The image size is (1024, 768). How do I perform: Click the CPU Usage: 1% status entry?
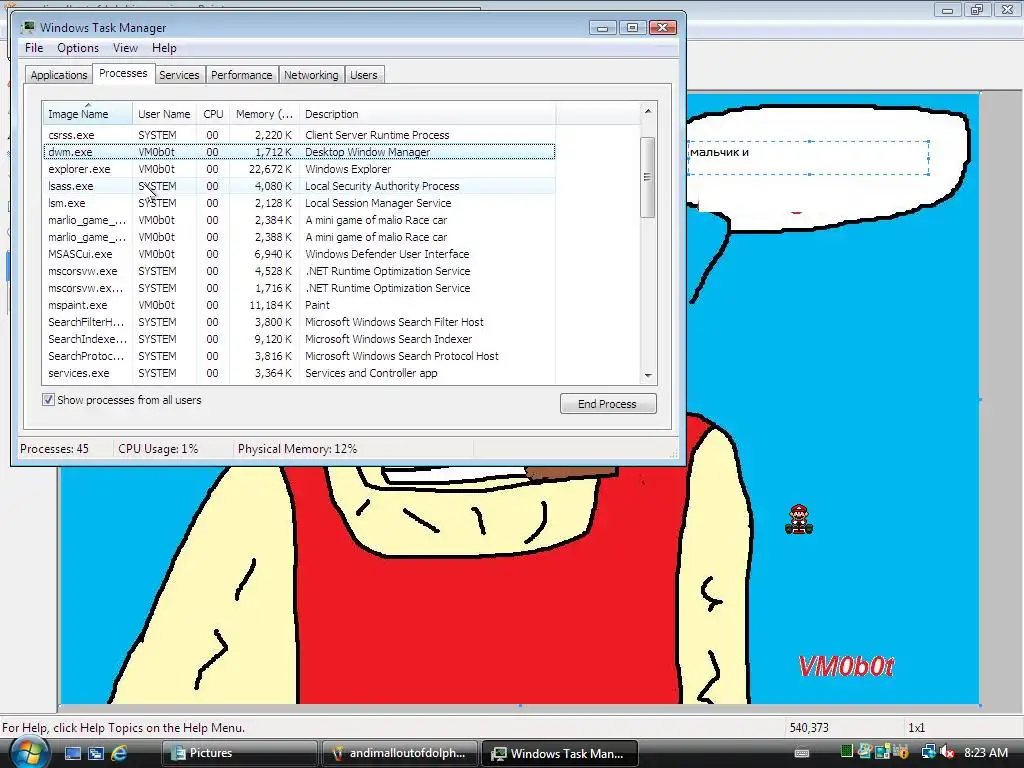(158, 449)
